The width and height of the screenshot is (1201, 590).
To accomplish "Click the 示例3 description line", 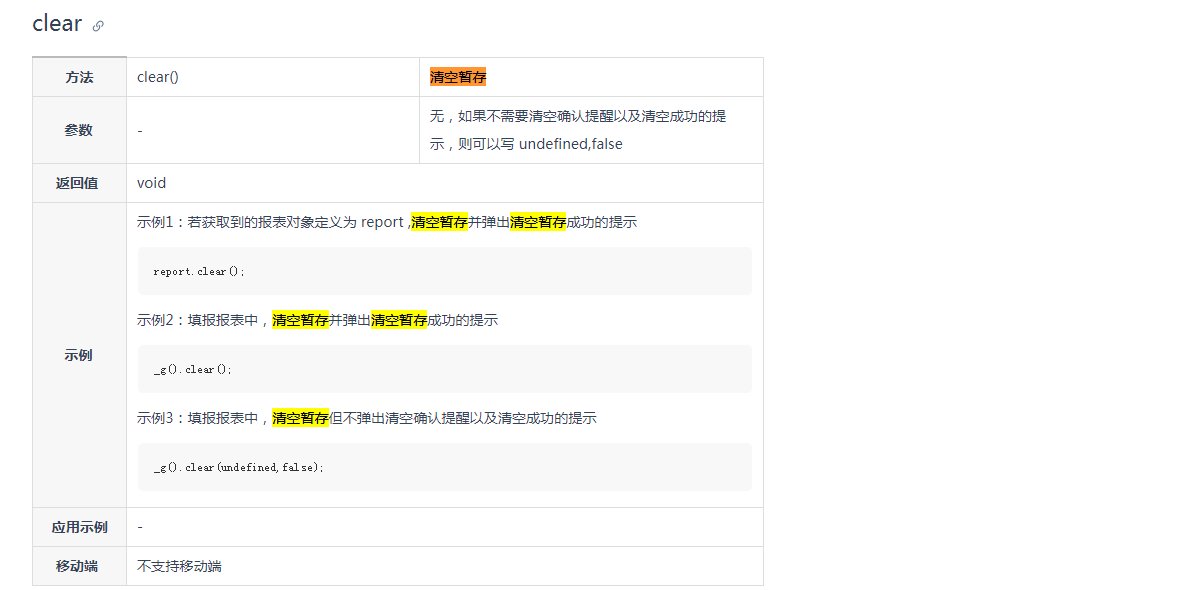I will coord(367,418).
